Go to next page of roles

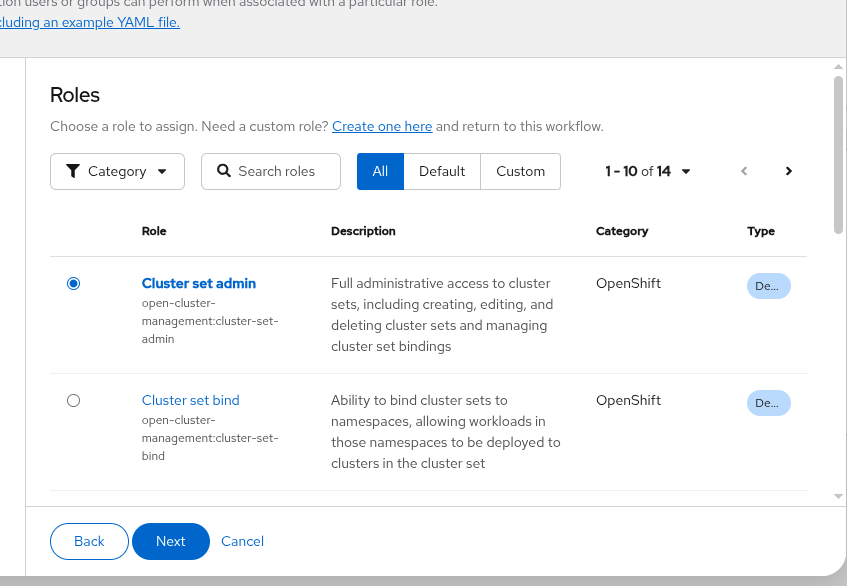click(789, 171)
